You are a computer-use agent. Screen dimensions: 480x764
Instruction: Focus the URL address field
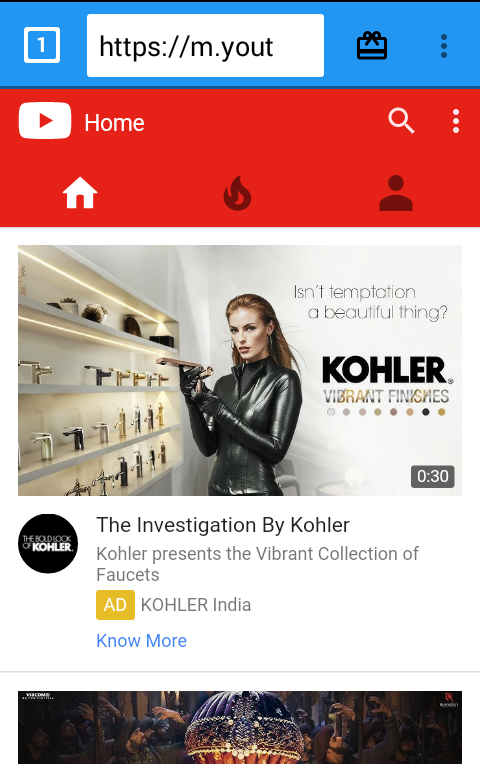pyautogui.click(x=205, y=45)
